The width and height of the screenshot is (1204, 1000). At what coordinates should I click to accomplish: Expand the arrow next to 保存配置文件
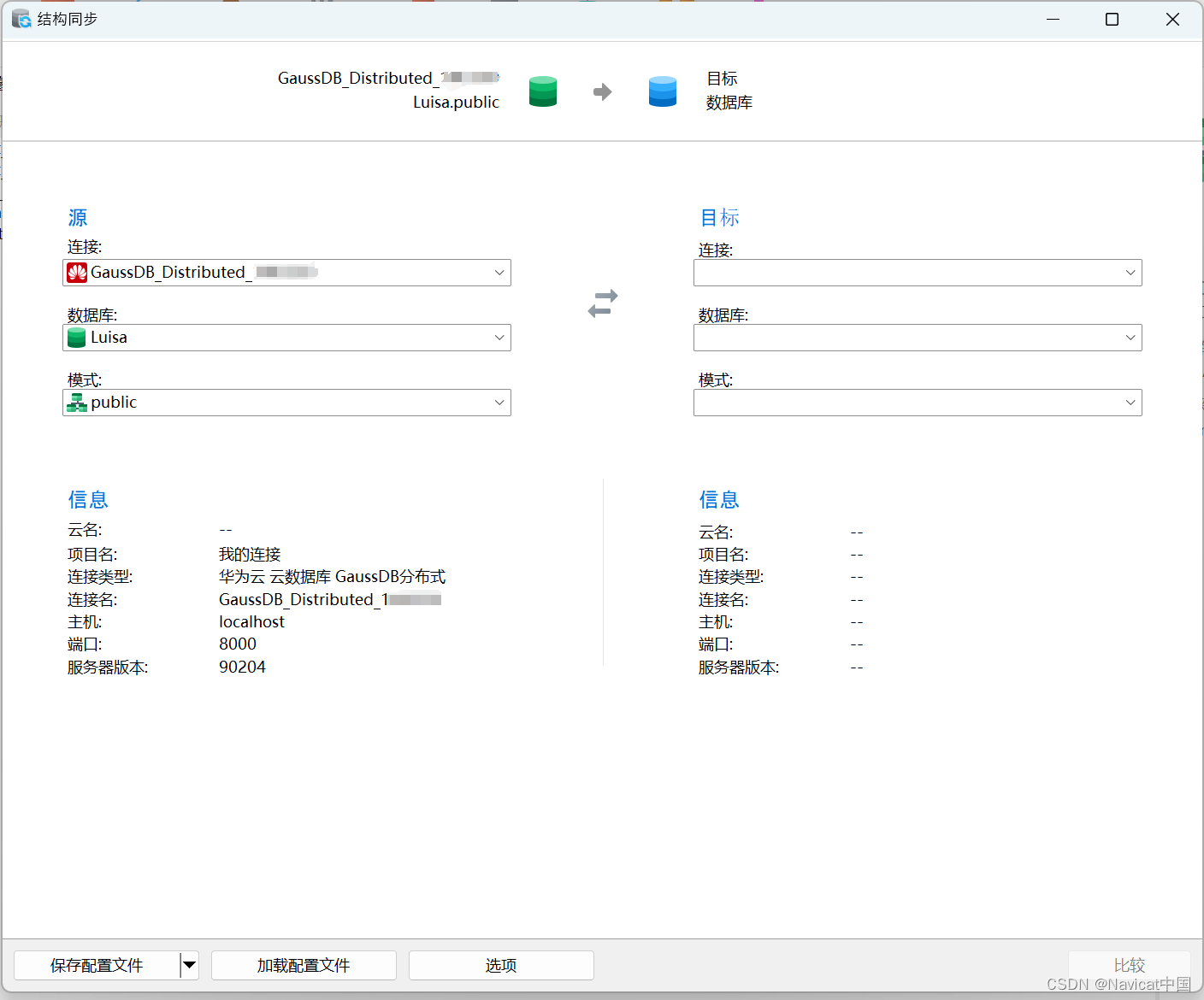click(x=190, y=965)
